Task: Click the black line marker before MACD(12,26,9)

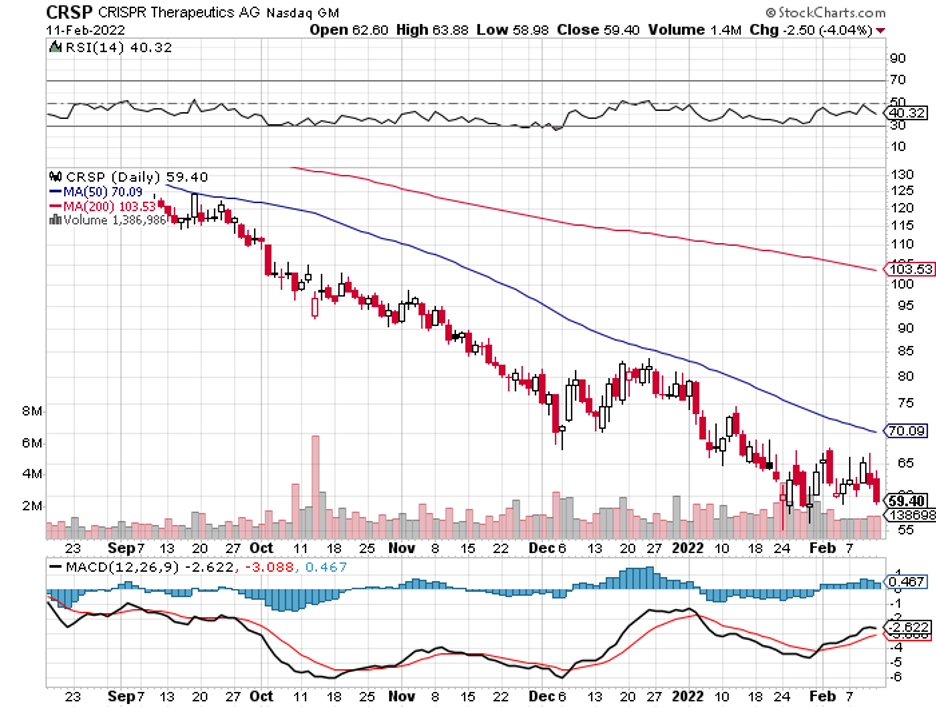Action: (55, 567)
